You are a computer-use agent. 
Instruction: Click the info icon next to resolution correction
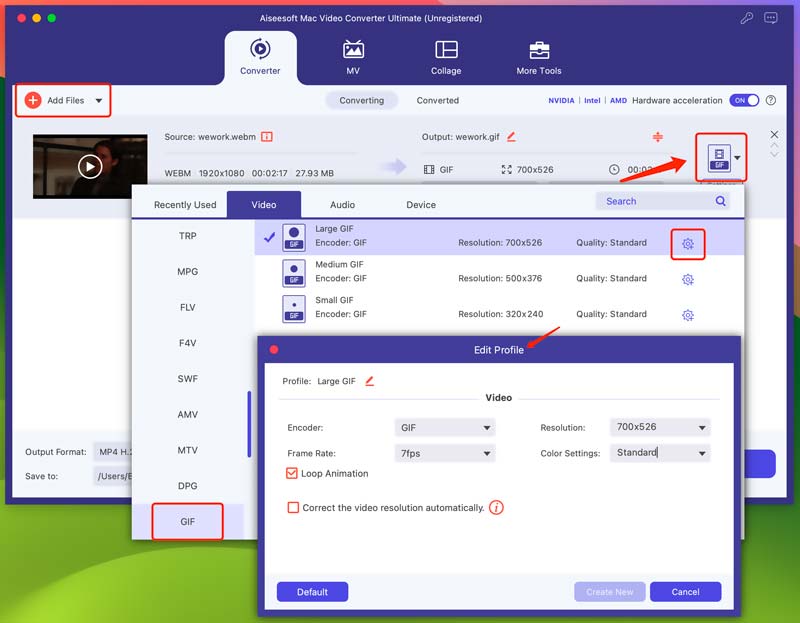coord(497,508)
